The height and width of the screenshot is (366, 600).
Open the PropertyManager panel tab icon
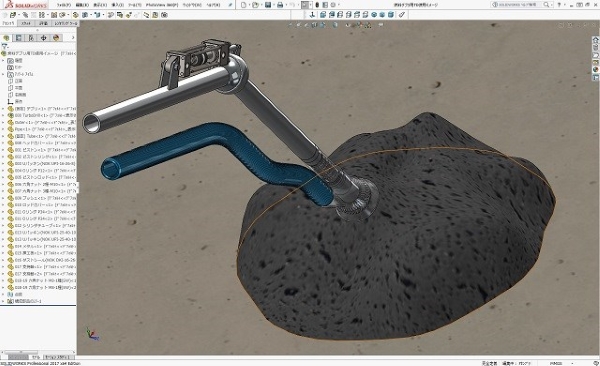pos(18,38)
